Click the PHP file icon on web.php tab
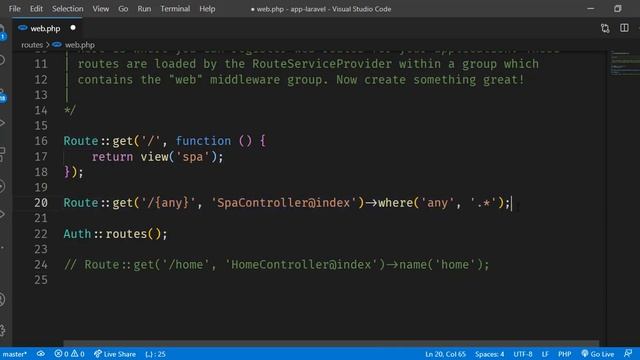640x360 pixels. click(x=23, y=28)
